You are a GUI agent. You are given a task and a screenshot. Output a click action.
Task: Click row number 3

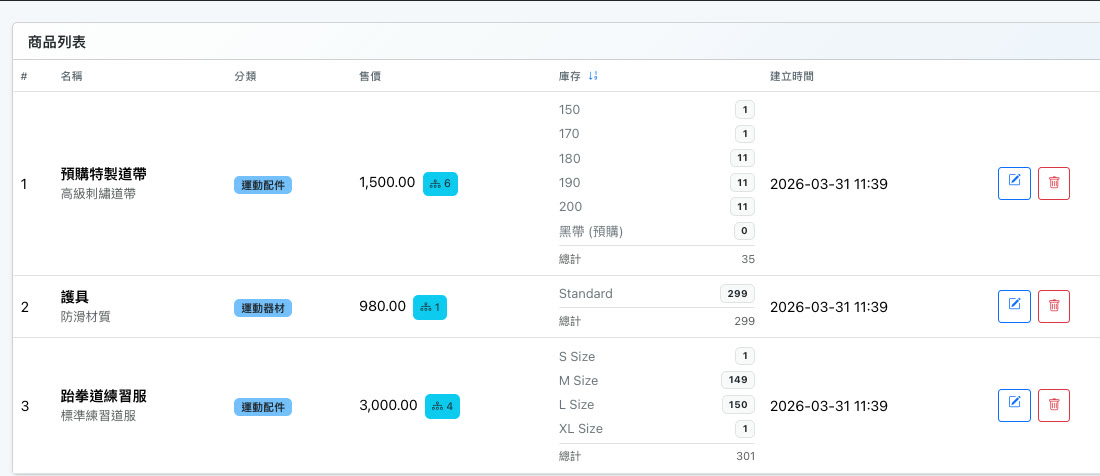pos(25,406)
